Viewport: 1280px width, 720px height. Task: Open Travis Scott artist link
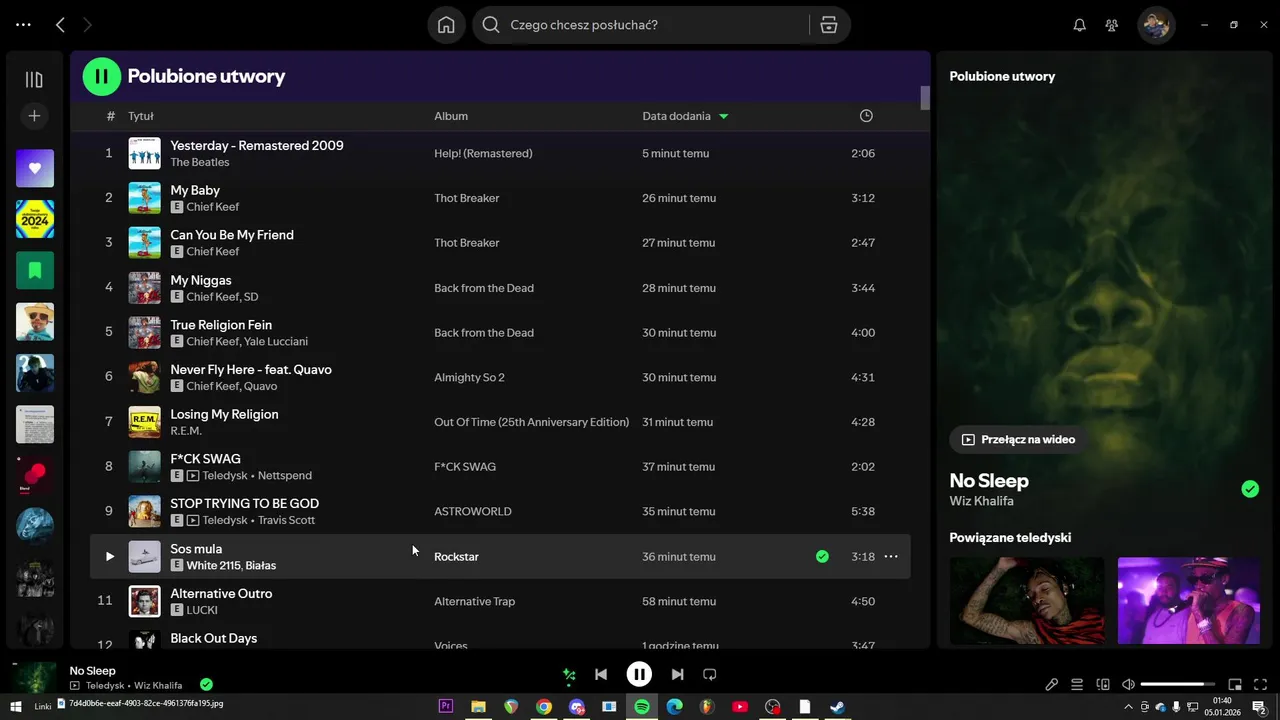point(286,520)
